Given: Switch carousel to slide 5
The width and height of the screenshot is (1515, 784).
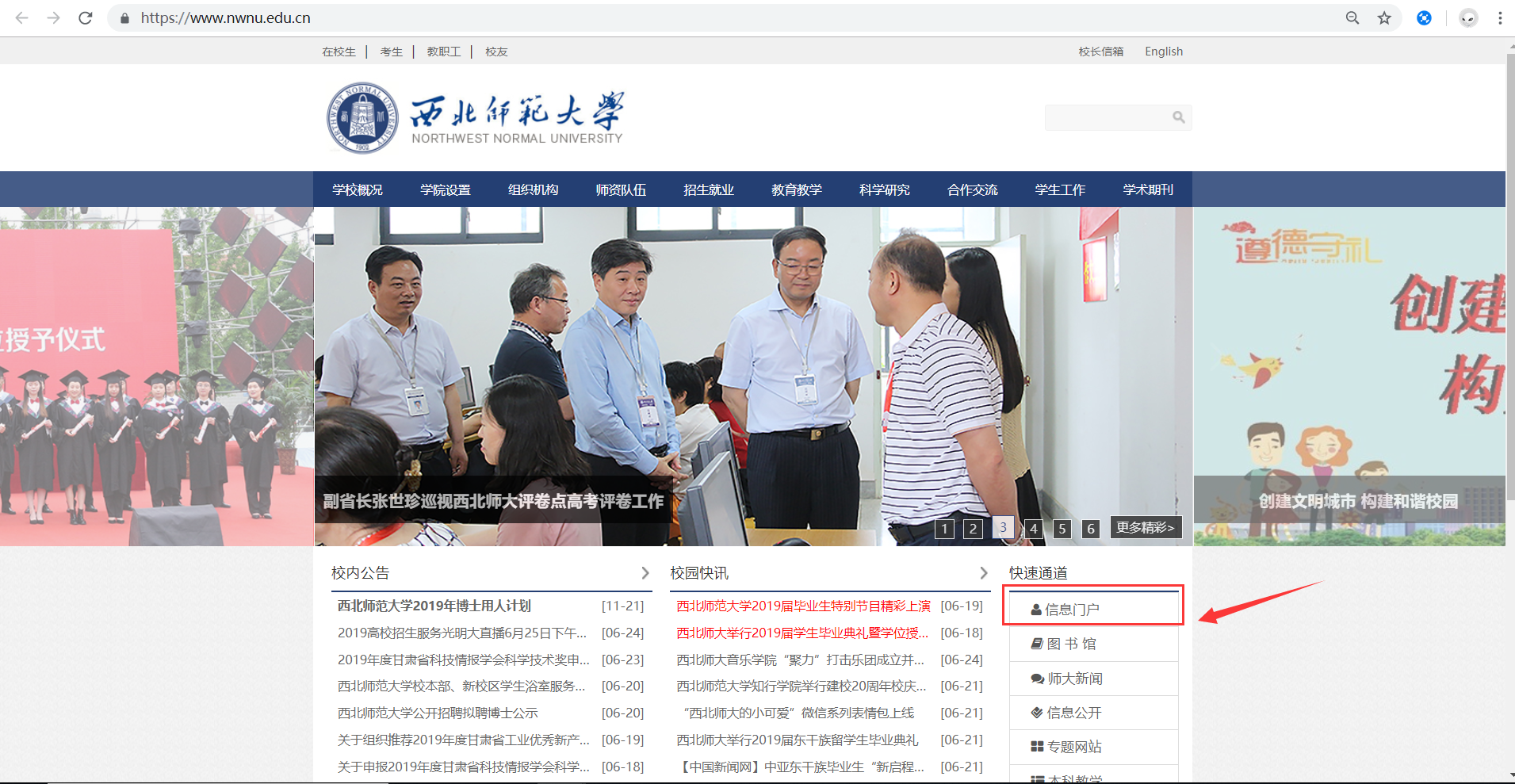Looking at the screenshot, I should pyautogui.click(x=1062, y=529).
